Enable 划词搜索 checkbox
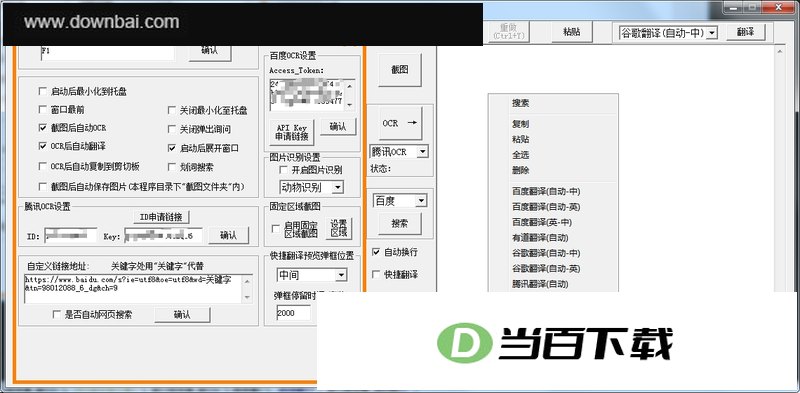Image resolution: width=800 pixels, height=393 pixels. tap(171, 167)
